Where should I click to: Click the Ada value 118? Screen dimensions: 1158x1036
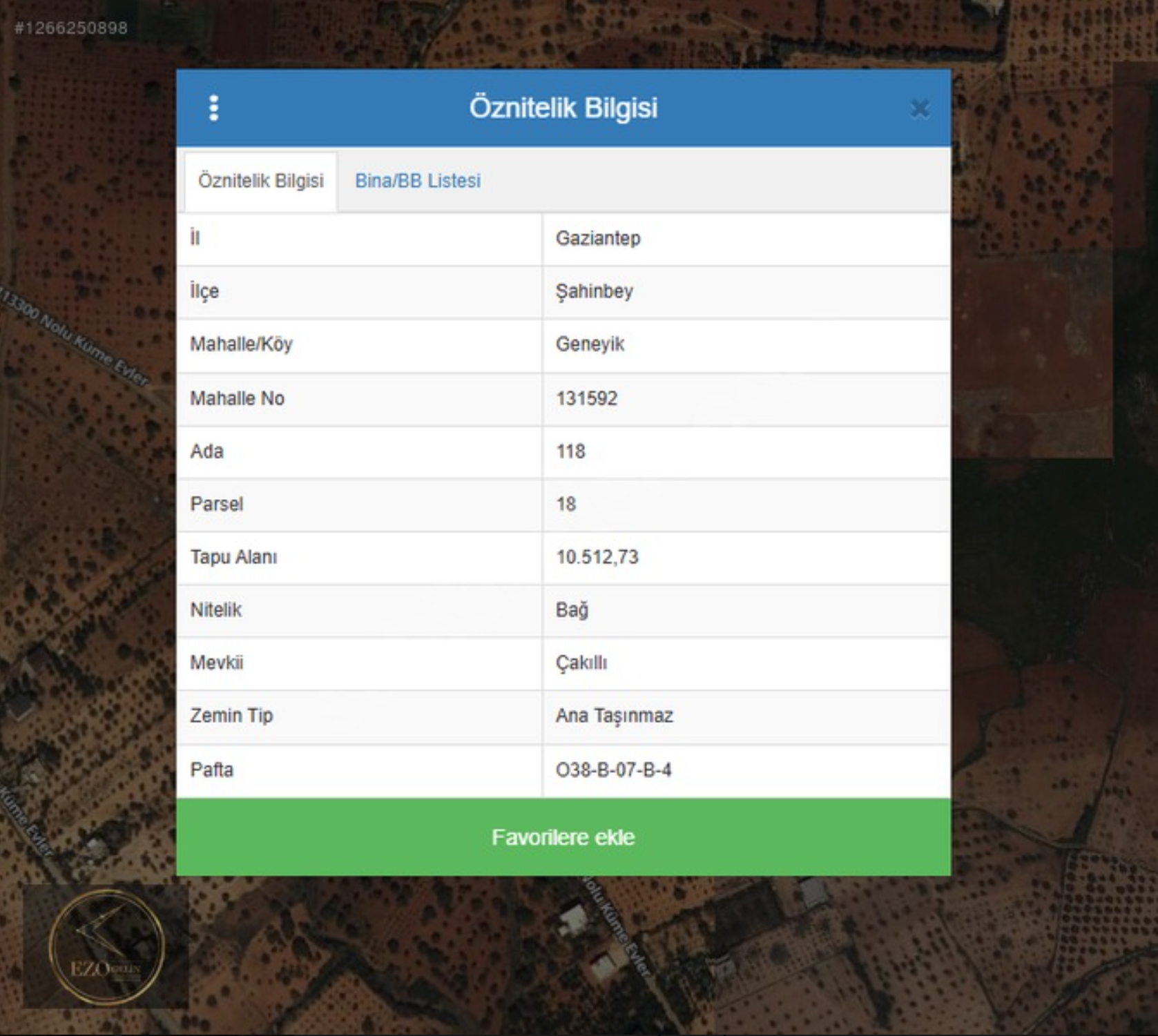(570, 451)
